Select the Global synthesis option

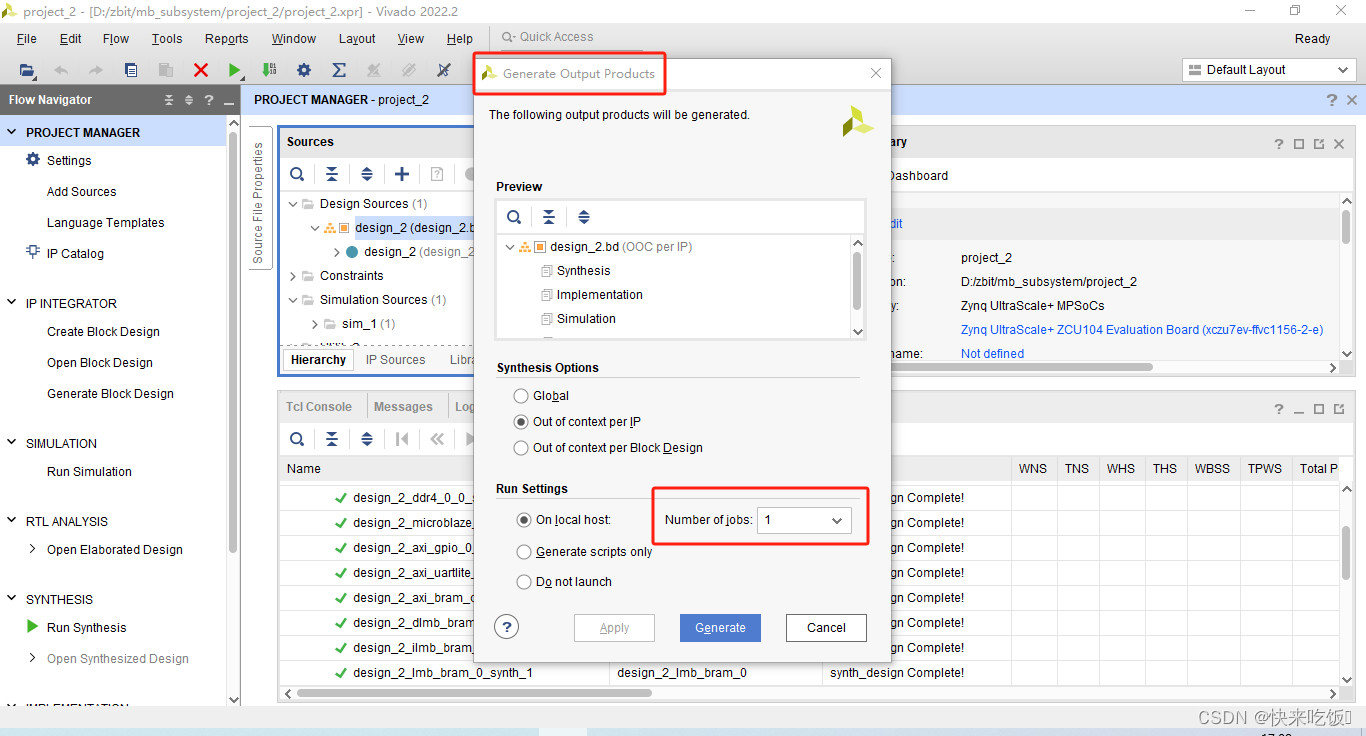pyautogui.click(x=521, y=395)
